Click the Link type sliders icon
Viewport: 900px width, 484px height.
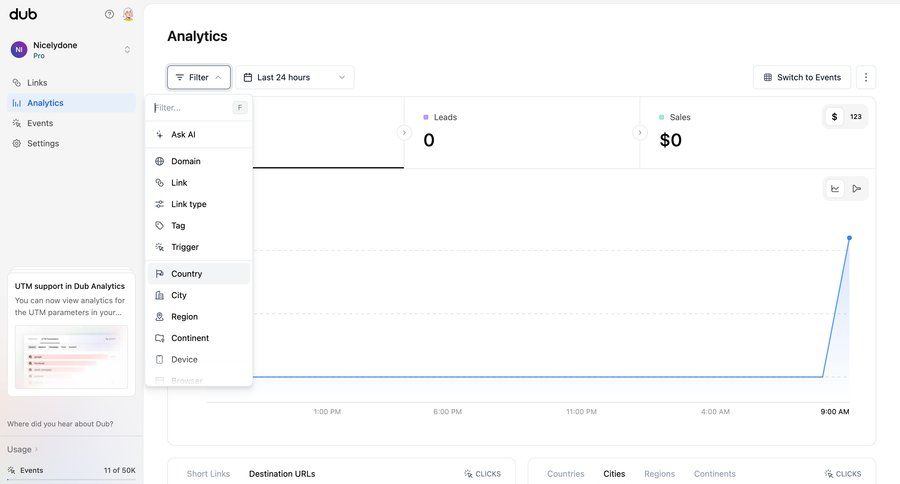[x=160, y=204]
